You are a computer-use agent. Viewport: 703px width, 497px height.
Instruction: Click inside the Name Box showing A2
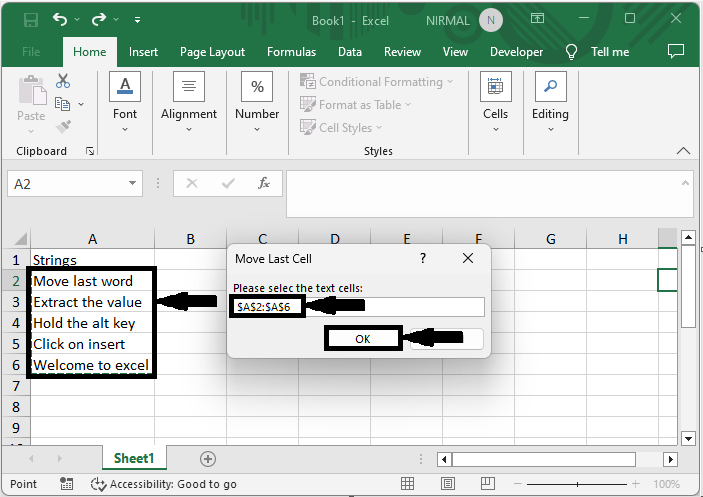pos(66,184)
